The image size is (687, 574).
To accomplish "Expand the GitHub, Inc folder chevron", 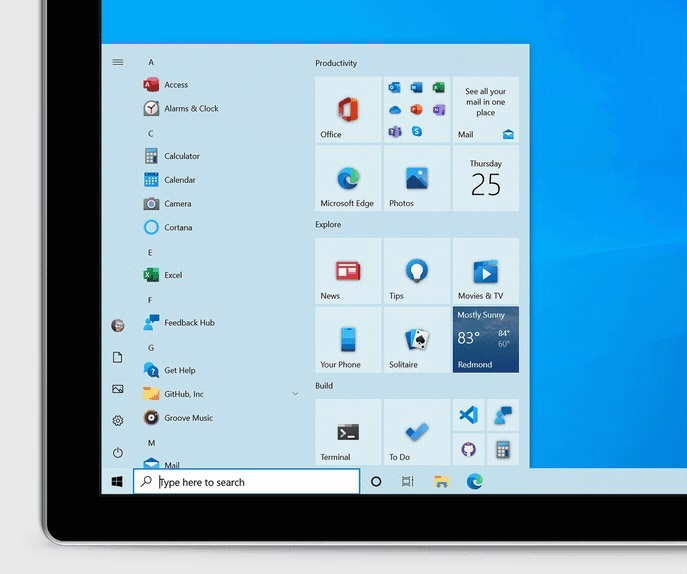I will (295, 394).
